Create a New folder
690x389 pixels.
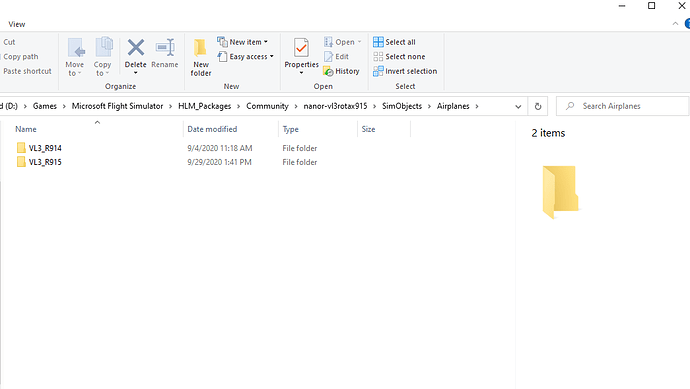pos(201,57)
